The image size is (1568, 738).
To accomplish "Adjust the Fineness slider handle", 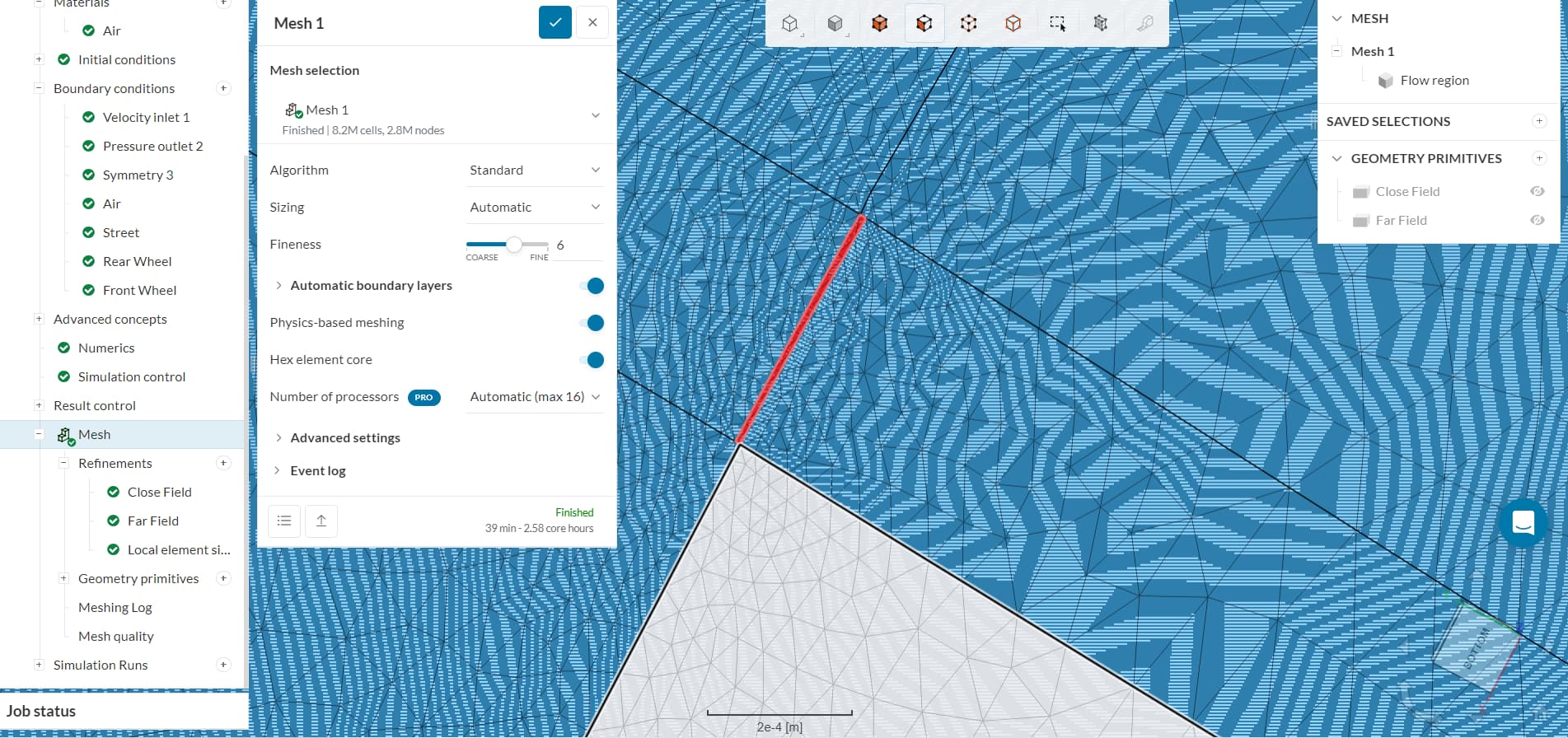I will [513, 245].
